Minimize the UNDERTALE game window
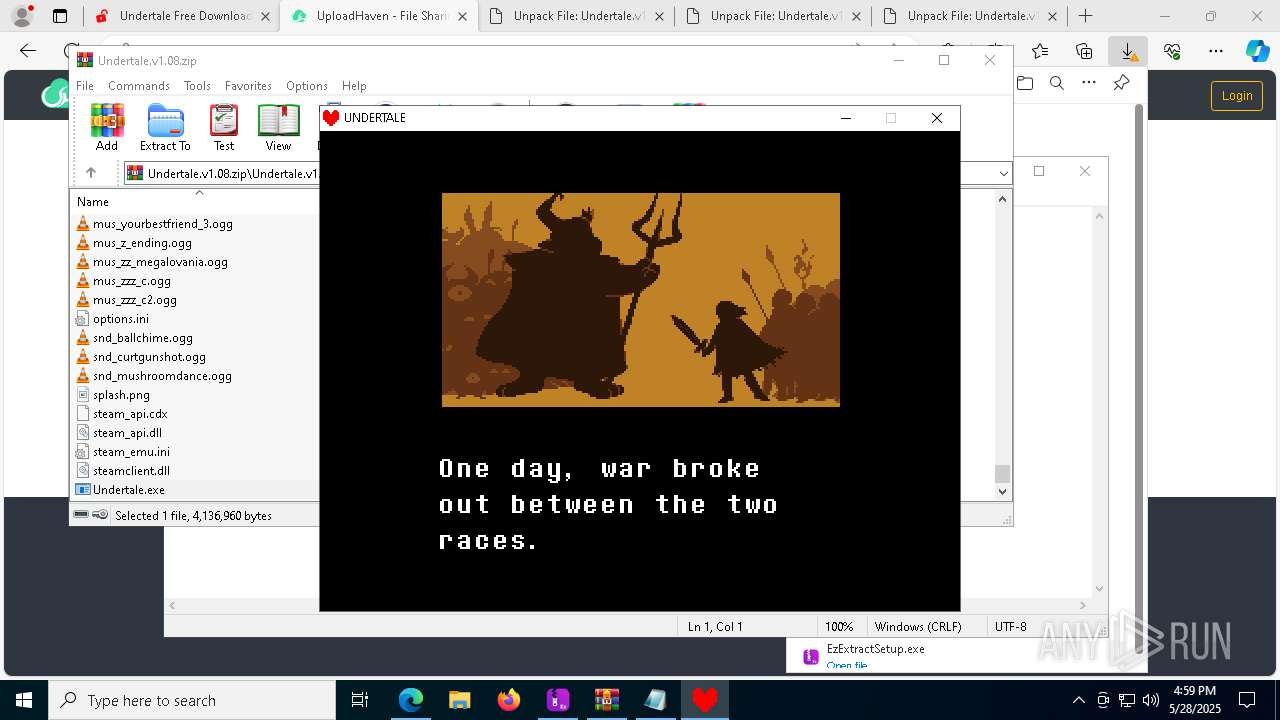Screen dimensions: 1280x720 click(x=846, y=118)
